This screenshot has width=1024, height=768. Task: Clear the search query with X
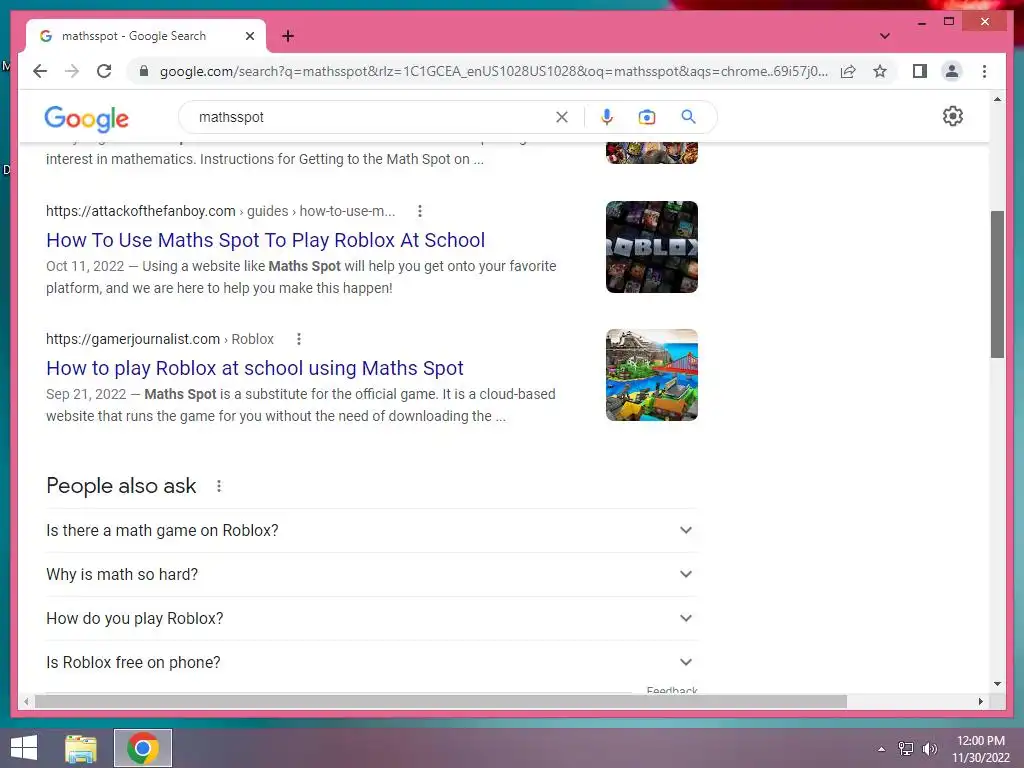[562, 117]
